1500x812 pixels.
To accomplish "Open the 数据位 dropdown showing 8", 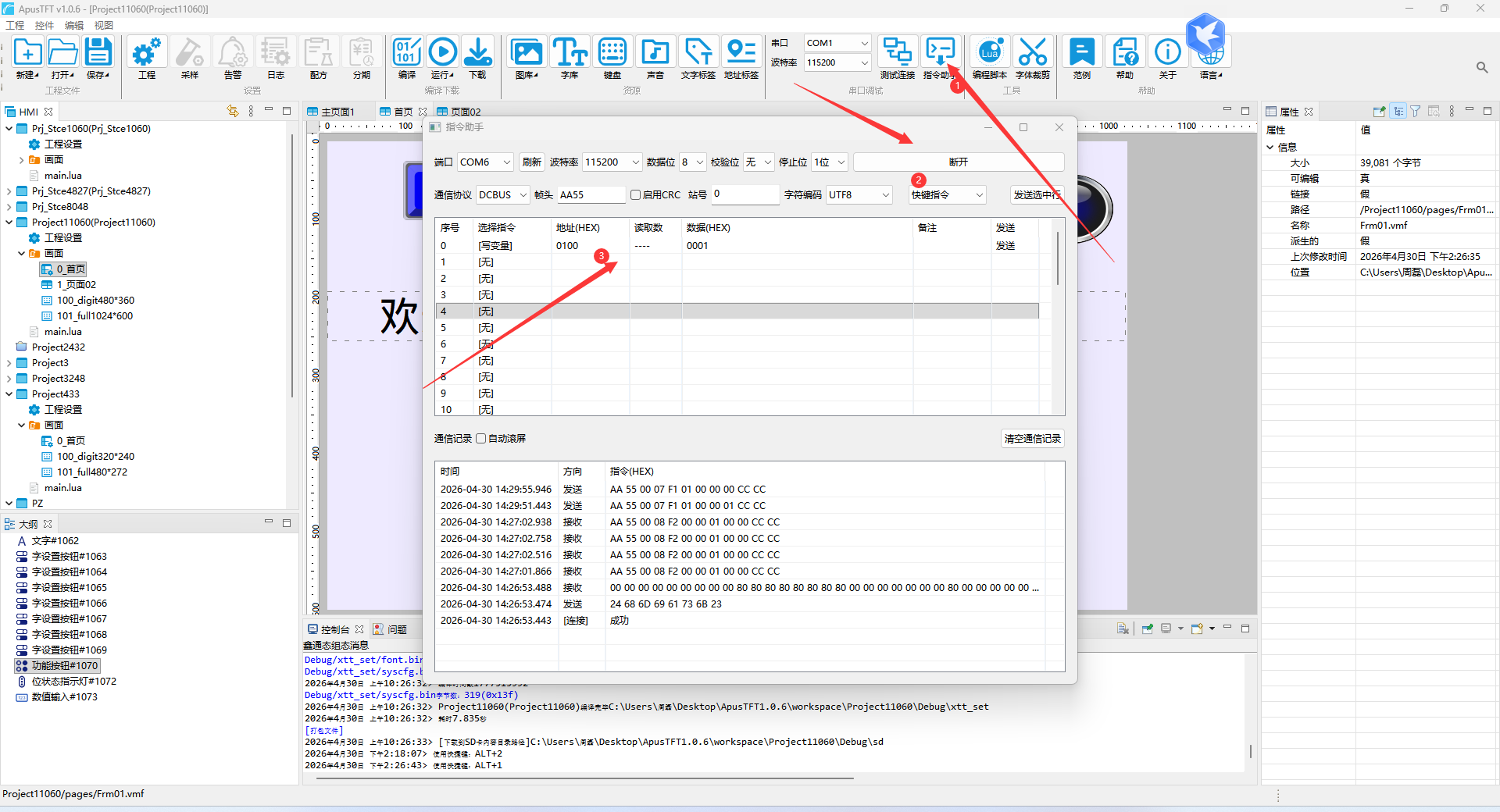I will (x=692, y=162).
